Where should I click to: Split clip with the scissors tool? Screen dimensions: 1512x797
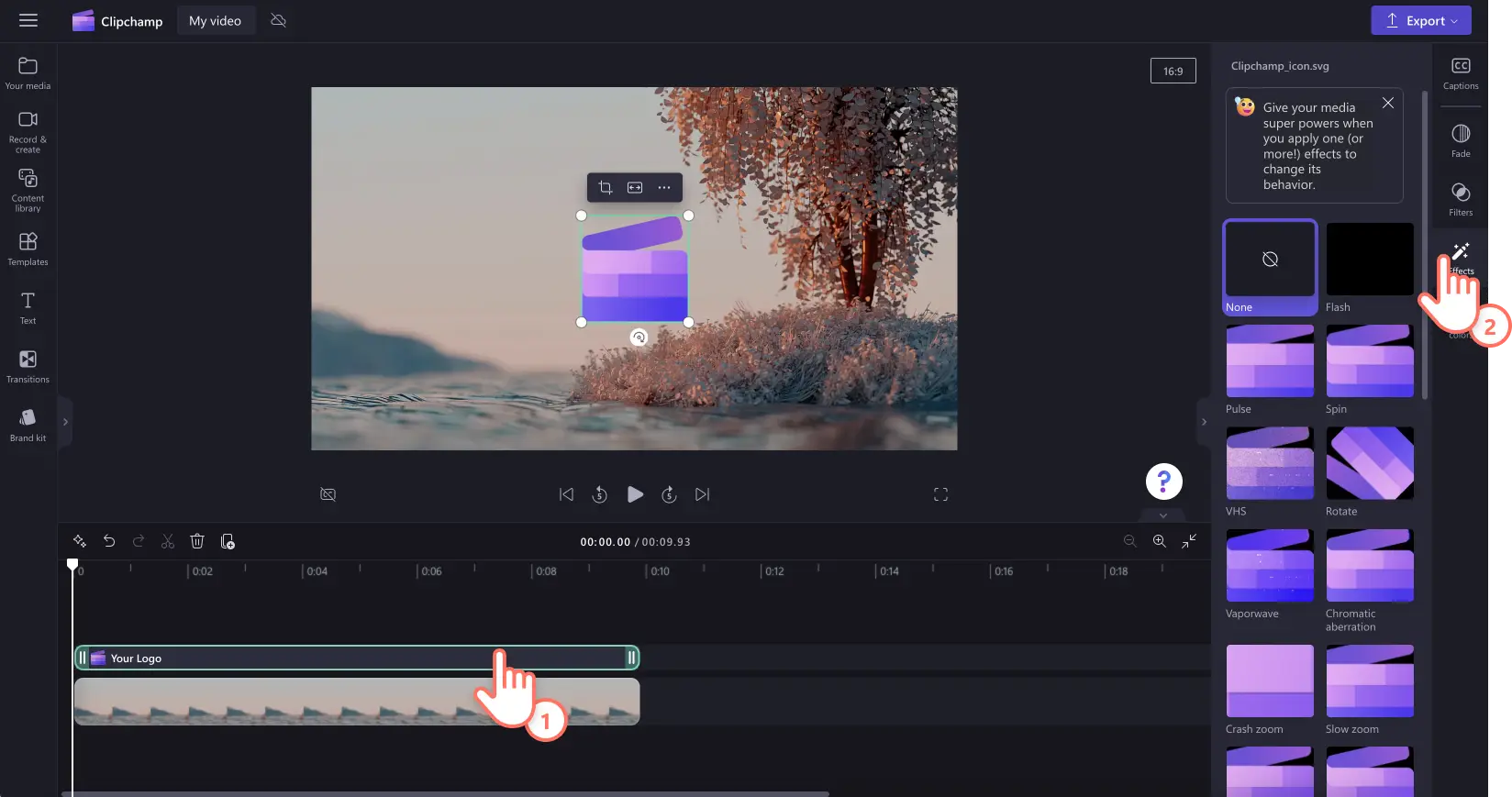click(168, 541)
